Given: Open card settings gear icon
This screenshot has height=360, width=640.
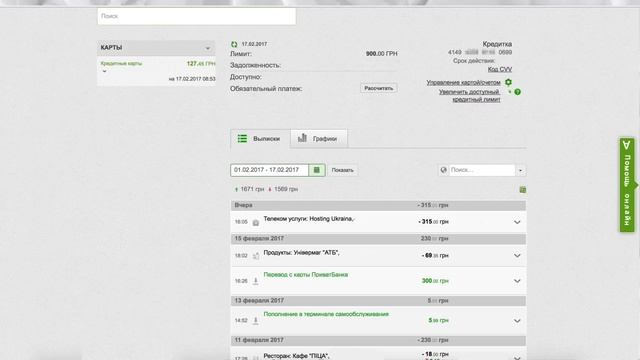Looking at the screenshot, I should pos(508,82).
